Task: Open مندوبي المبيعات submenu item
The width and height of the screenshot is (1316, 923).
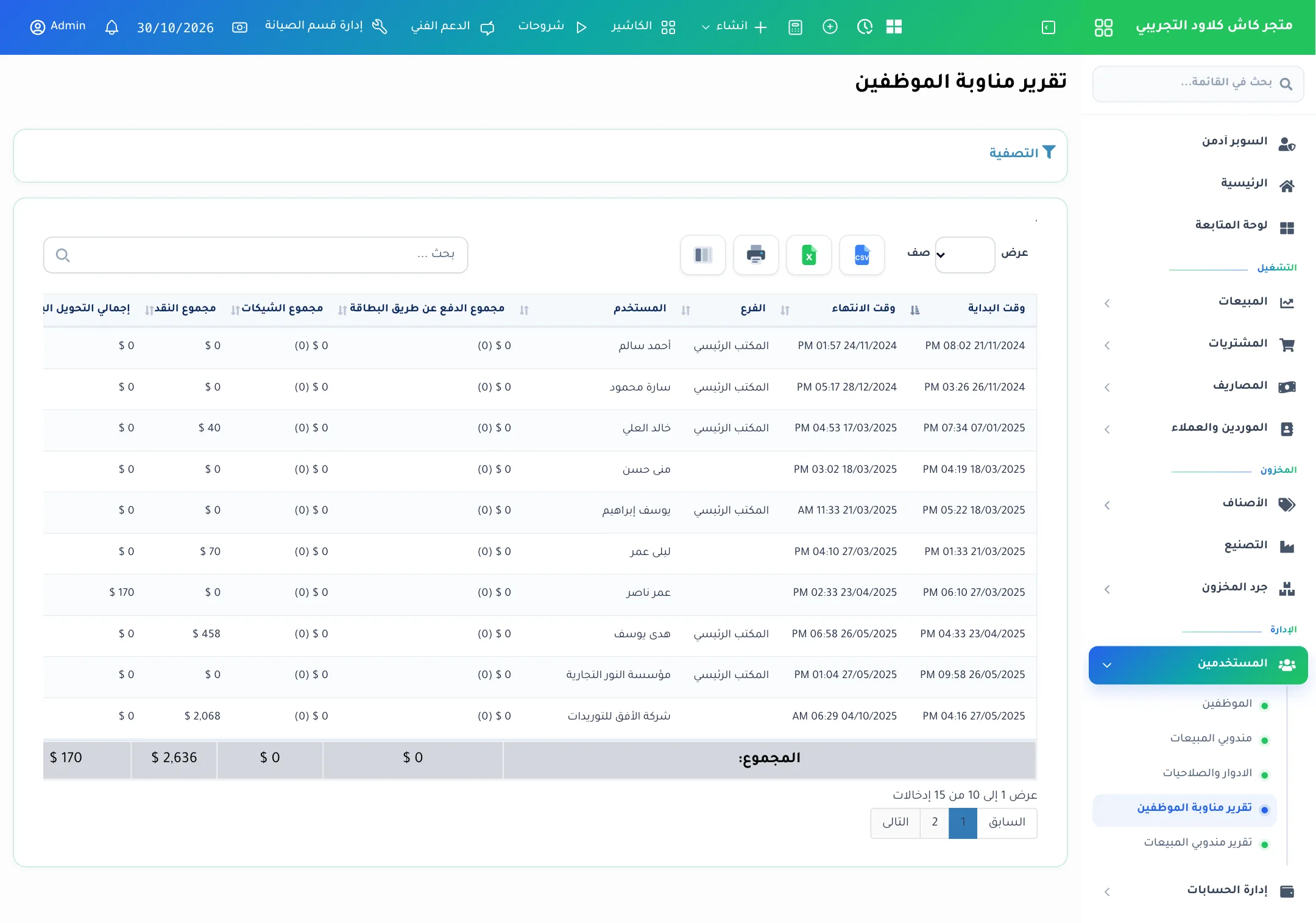Action: coord(1211,739)
